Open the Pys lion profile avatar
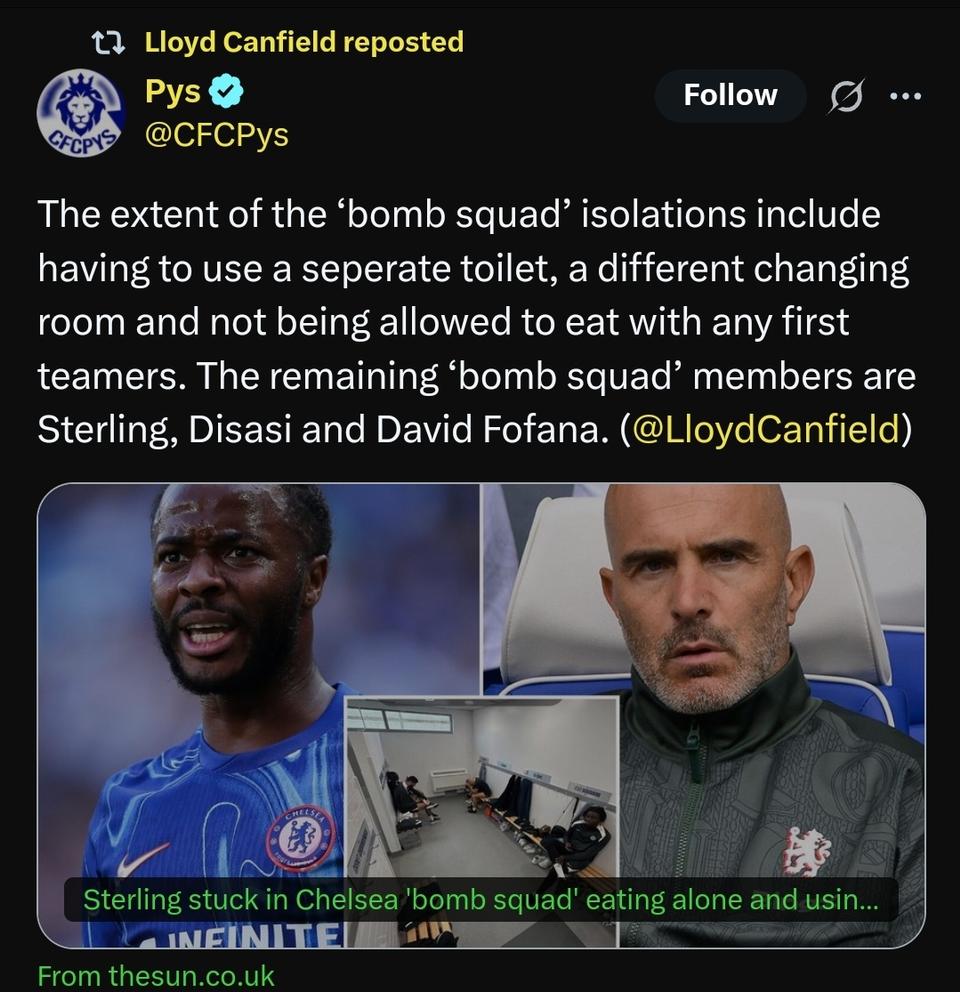Image resolution: width=960 pixels, height=992 pixels. click(x=80, y=113)
